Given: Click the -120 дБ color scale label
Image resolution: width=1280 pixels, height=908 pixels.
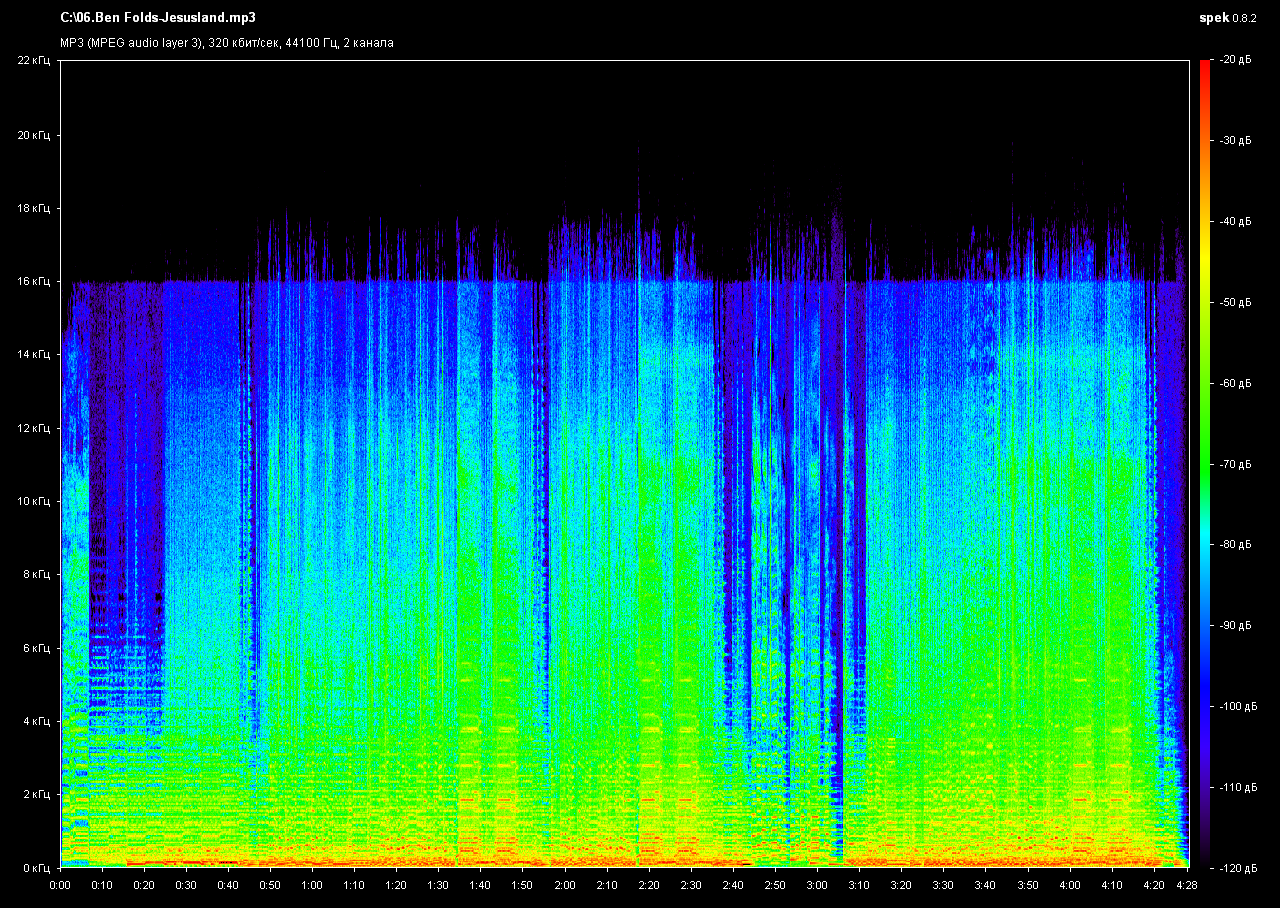Looking at the screenshot, I should (1237, 868).
